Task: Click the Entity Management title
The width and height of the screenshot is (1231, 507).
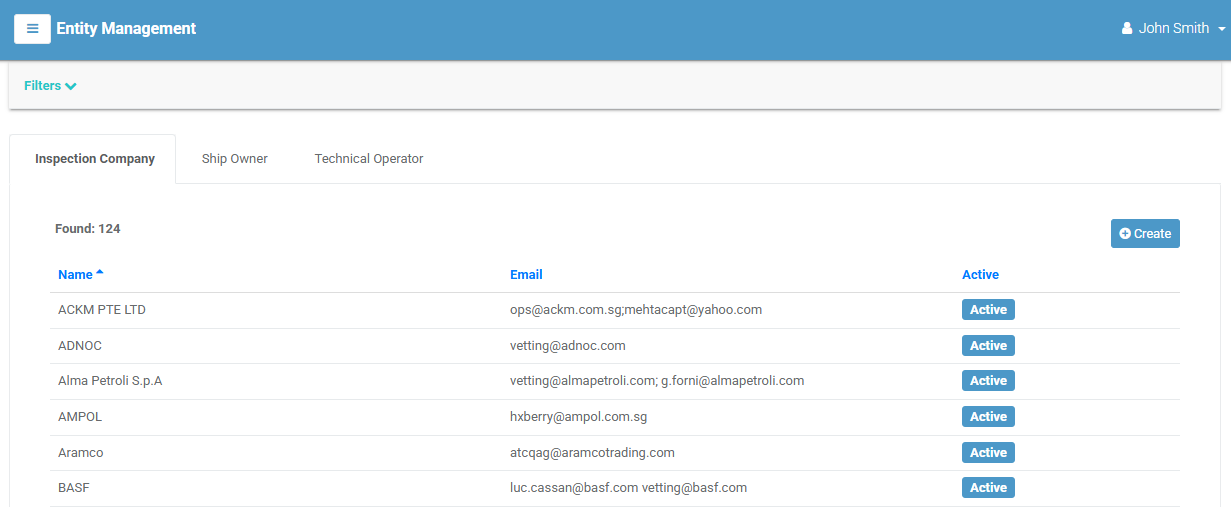Action: pyautogui.click(x=126, y=28)
